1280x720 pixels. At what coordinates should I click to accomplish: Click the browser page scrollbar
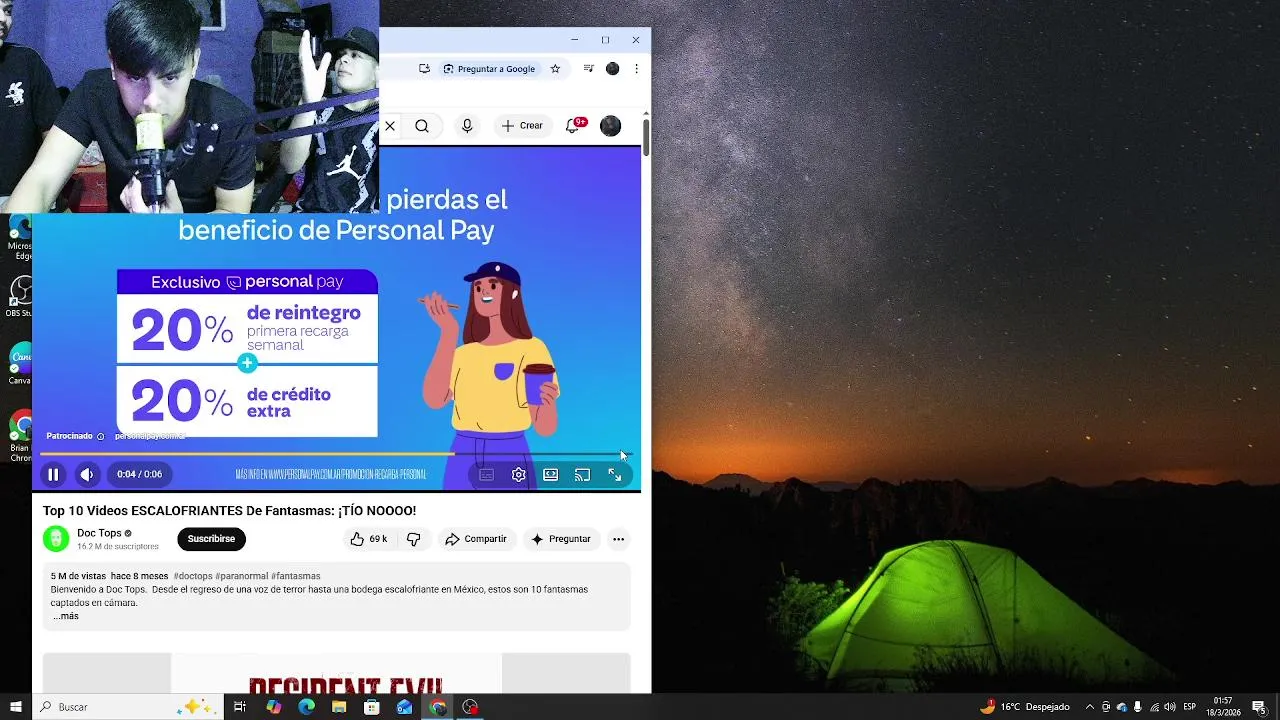[646, 137]
